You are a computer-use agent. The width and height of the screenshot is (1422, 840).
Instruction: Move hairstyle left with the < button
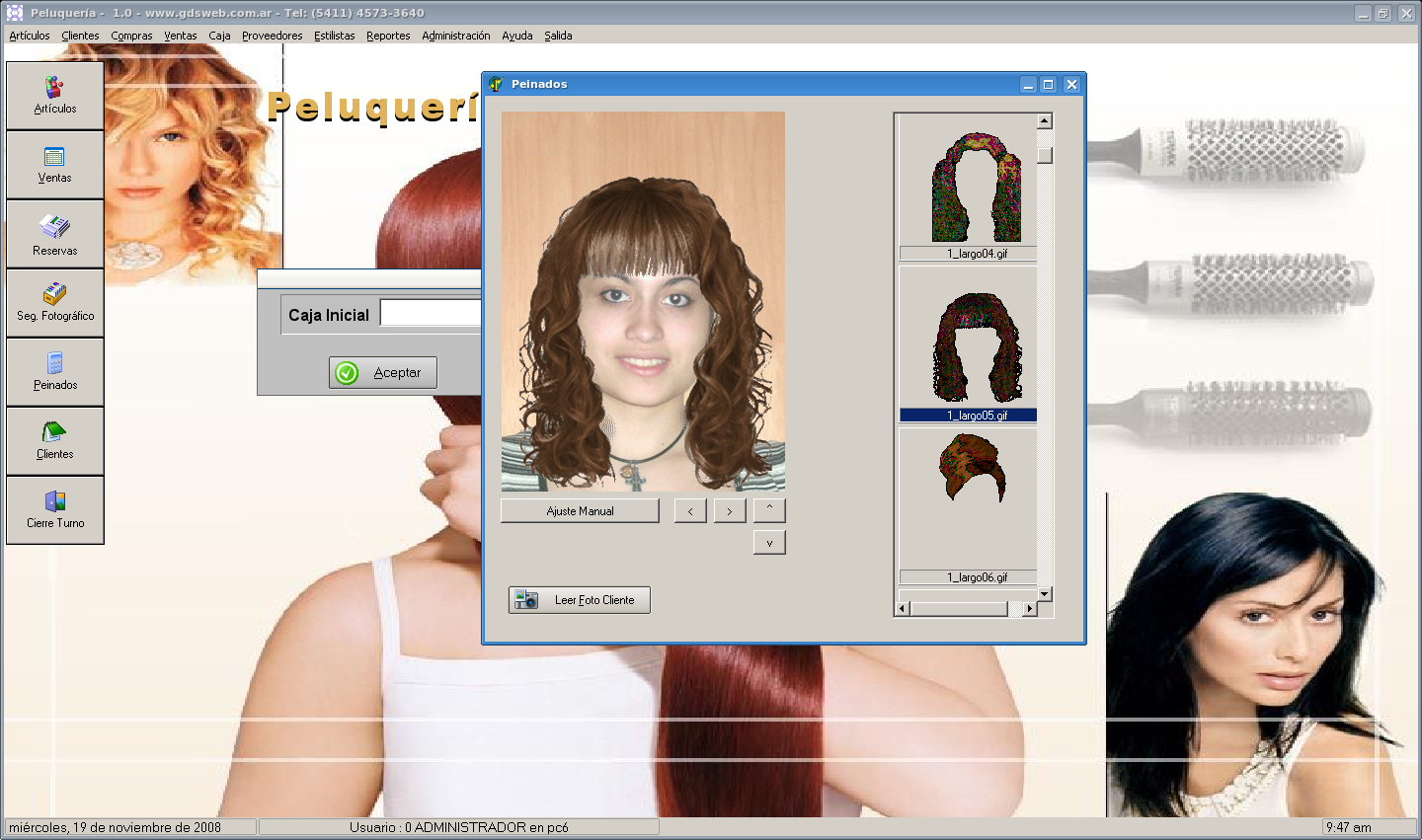[690, 510]
